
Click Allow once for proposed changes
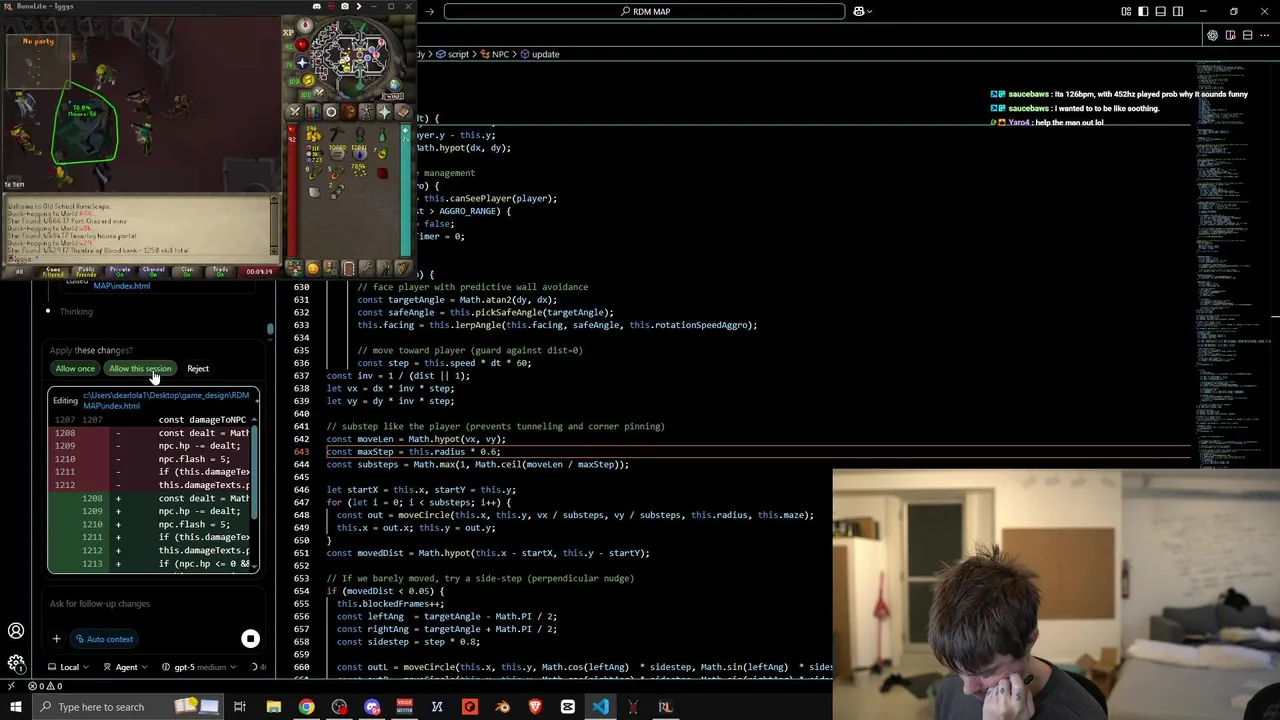point(75,369)
